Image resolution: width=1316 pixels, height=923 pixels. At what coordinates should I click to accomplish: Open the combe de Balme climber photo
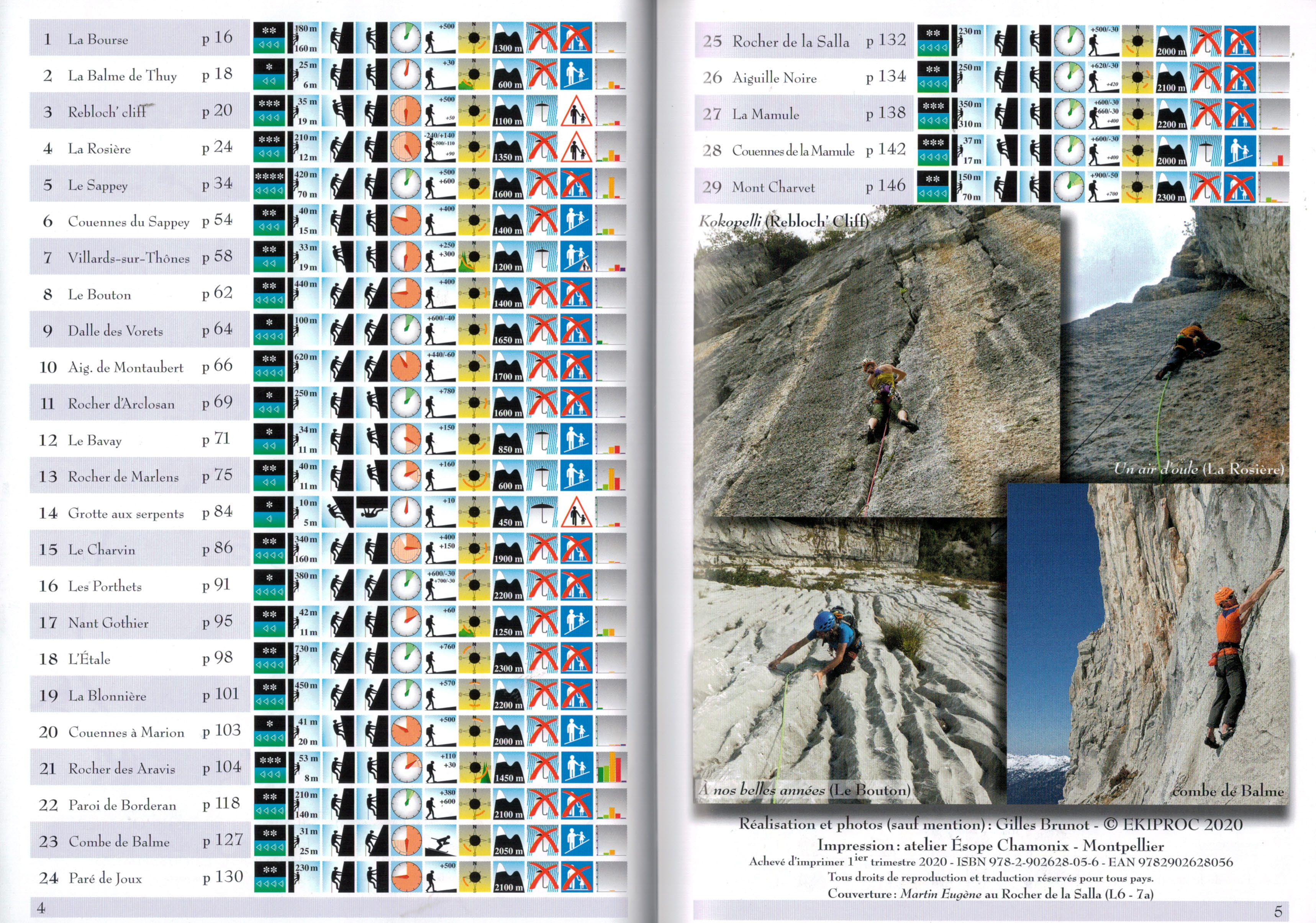(1148, 643)
